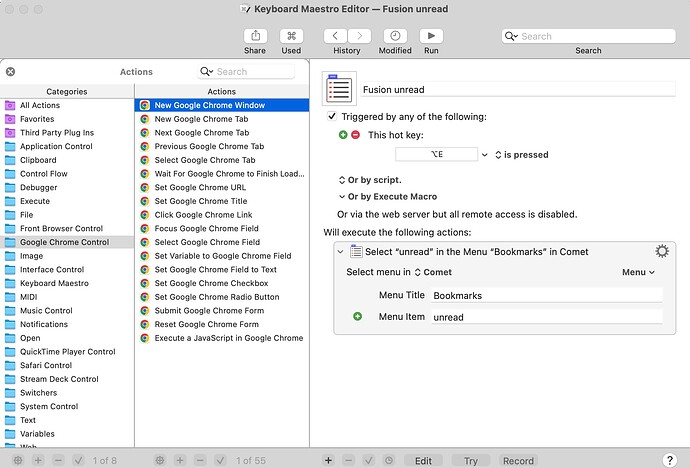Go forward in History with right arrow
This screenshot has width=690, height=468.
tap(359, 36)
